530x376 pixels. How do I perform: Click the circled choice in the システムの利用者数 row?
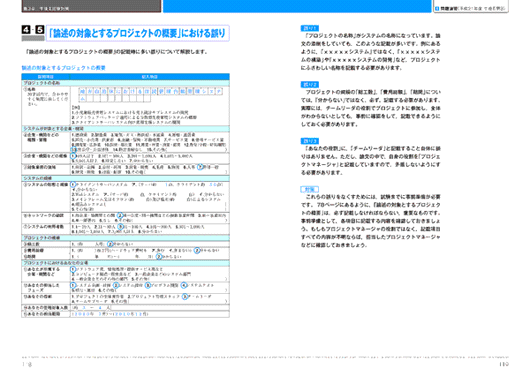(121, 227)
